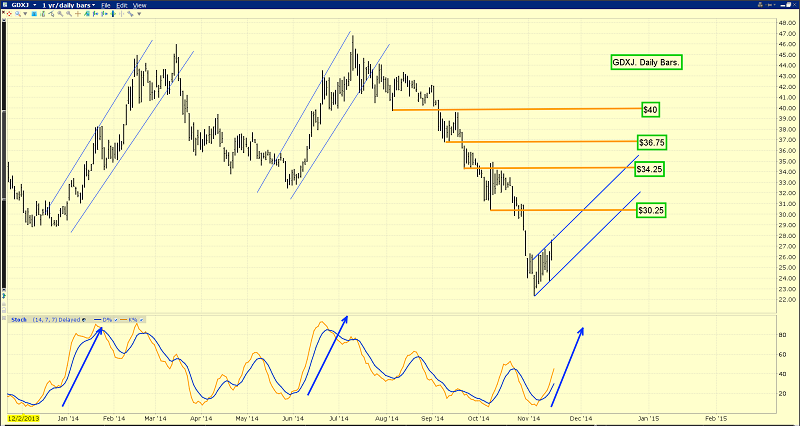Click the $30.25 price level label
This screenshot has height=426, width=800.
(x=652, y=210)
